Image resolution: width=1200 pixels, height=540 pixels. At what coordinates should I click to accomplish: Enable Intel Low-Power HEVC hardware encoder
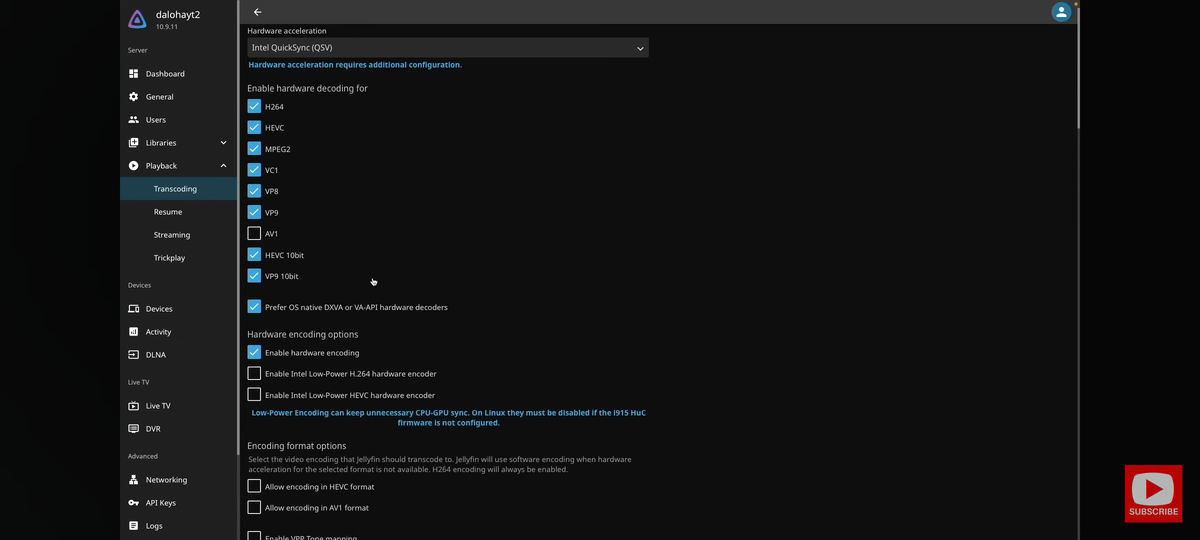coord(254,395)
